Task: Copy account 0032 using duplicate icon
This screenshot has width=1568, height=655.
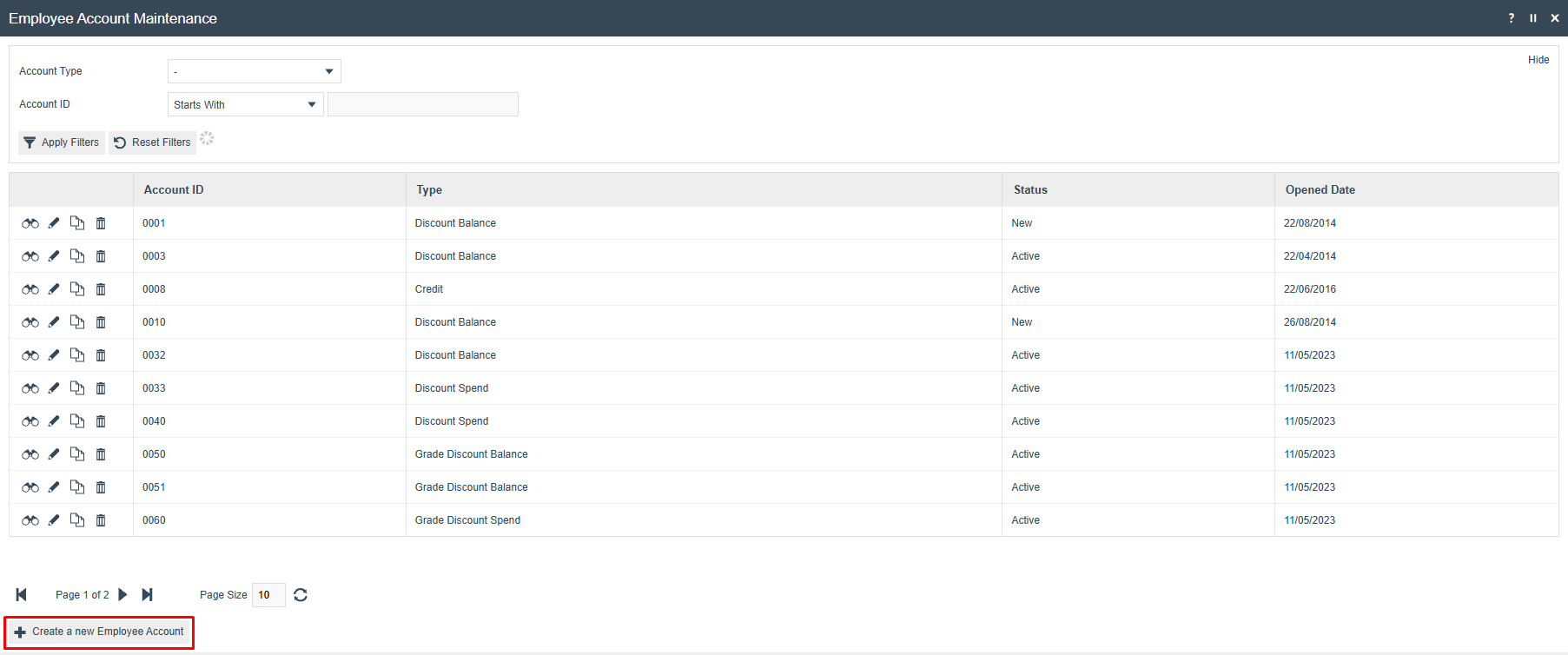Action: click(x=77, y=355)
